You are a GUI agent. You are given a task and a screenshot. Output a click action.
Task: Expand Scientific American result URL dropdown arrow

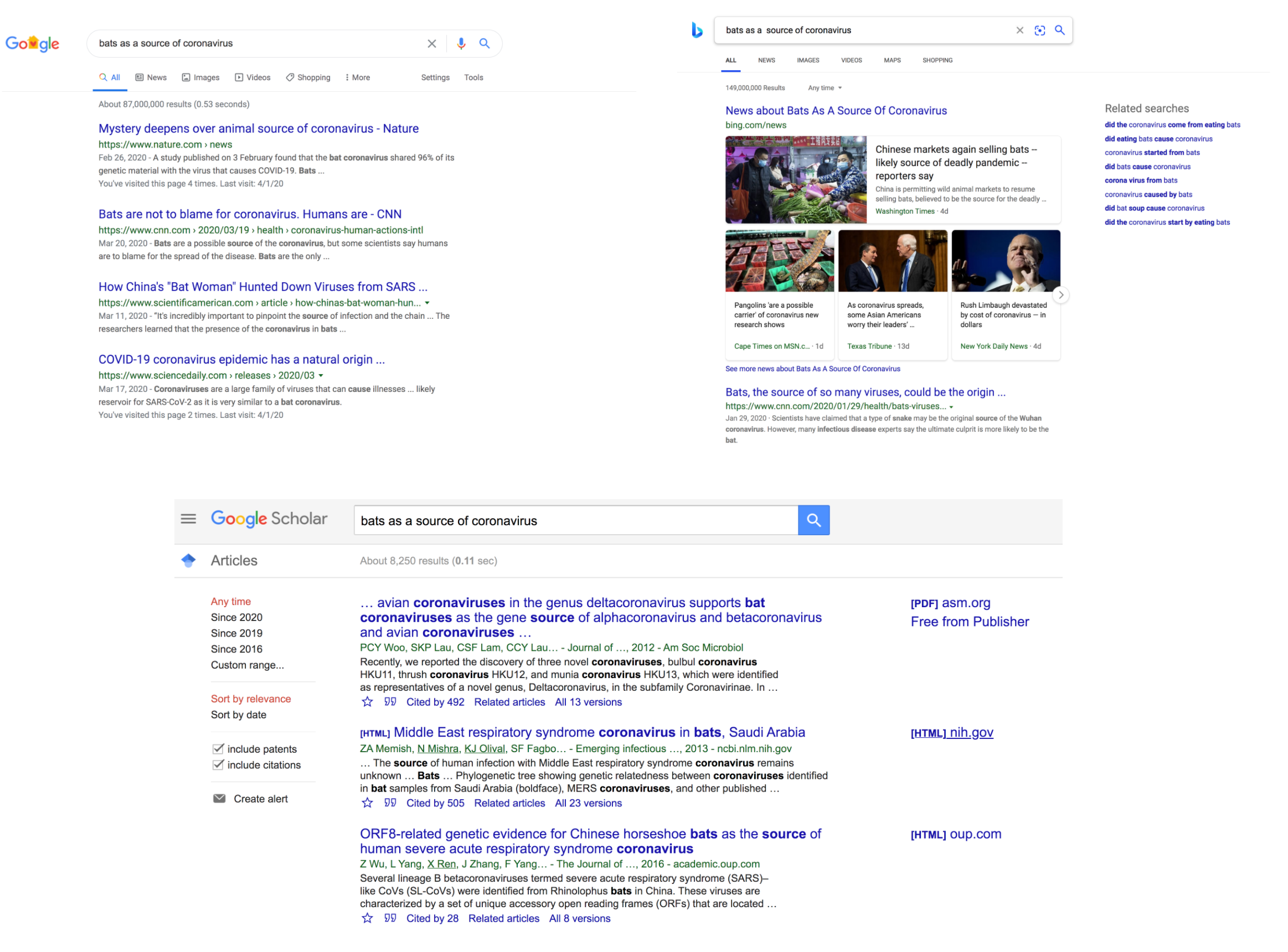point(427,303)
